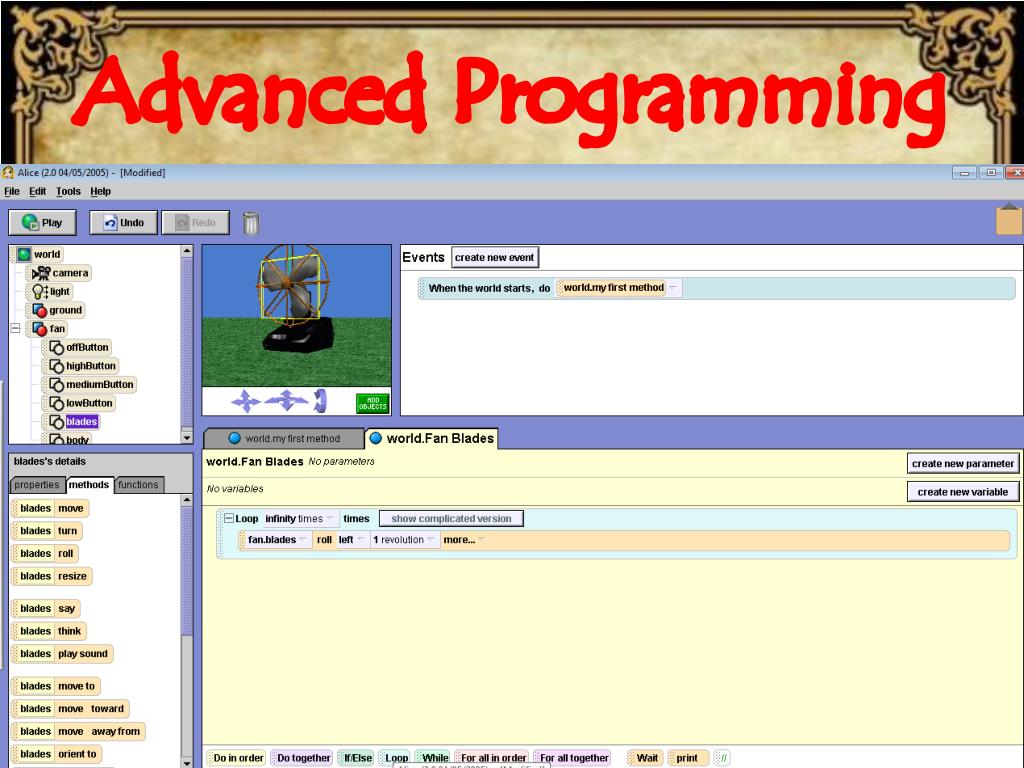Click the world globe icon
The height and width of the screenshot is (768, 1024).
point(24,254)
